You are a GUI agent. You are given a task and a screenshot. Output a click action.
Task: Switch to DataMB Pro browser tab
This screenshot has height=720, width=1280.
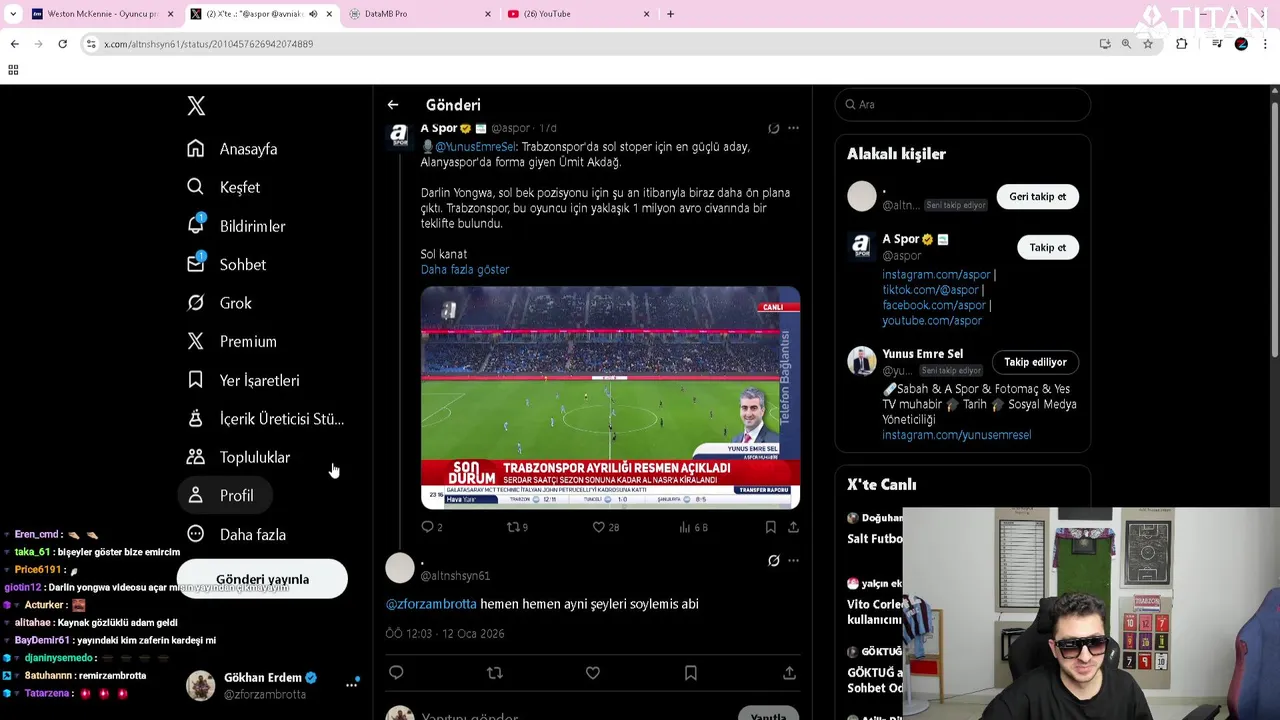coord(420,14)
